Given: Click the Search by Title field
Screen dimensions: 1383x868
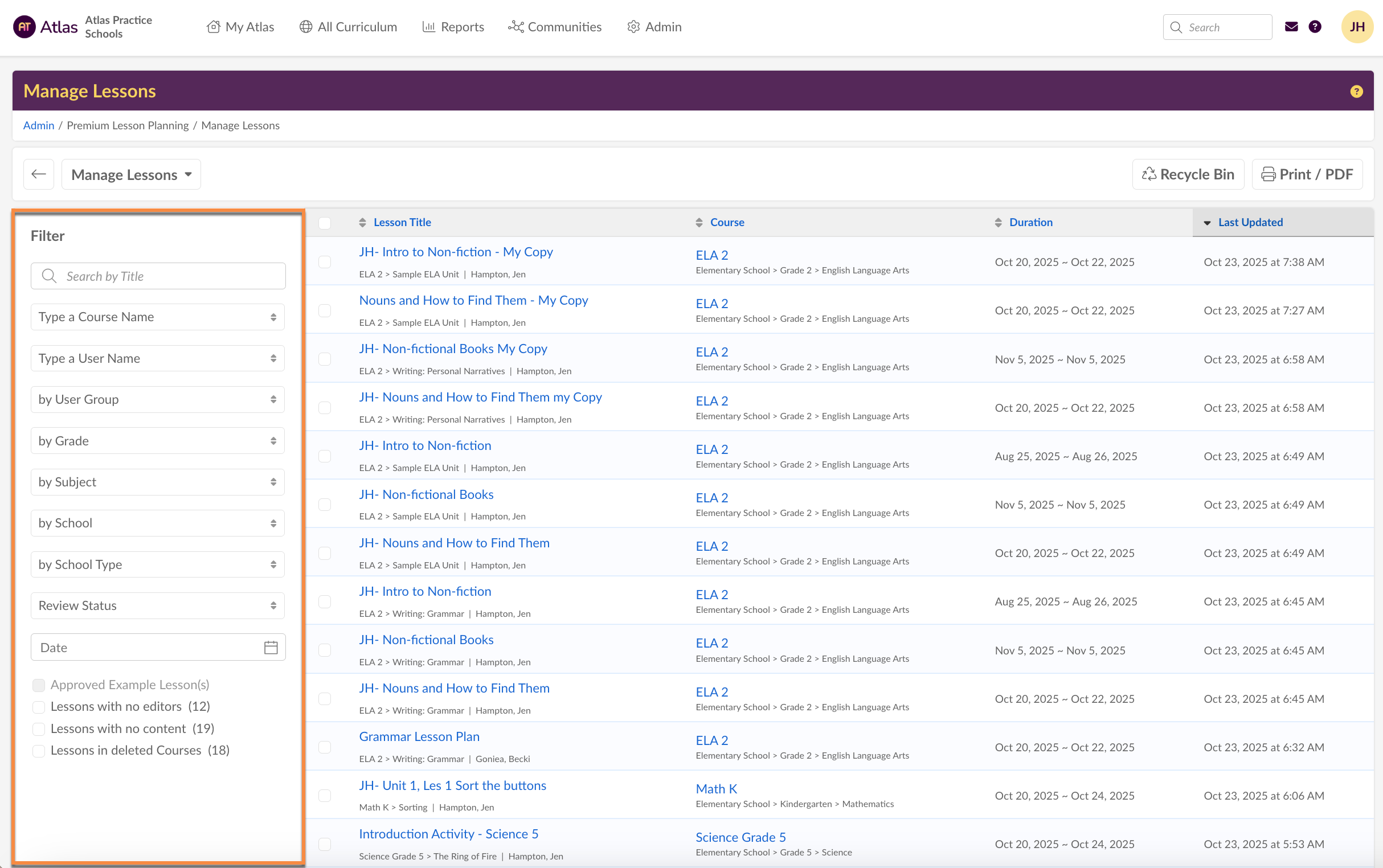Looking at the screenshot, I should point(158,276).
